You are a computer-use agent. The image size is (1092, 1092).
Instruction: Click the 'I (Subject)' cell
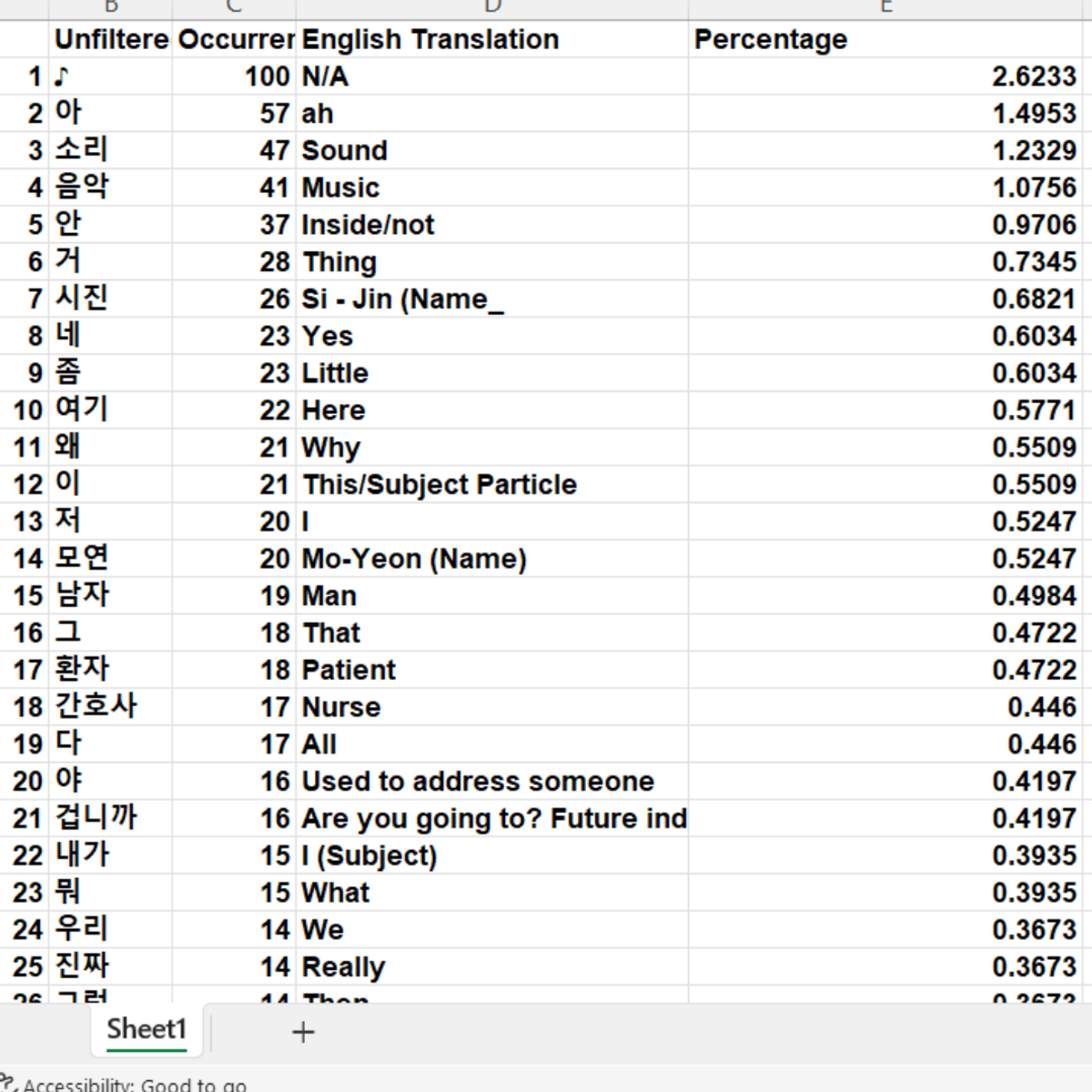(x=492, y=856)
